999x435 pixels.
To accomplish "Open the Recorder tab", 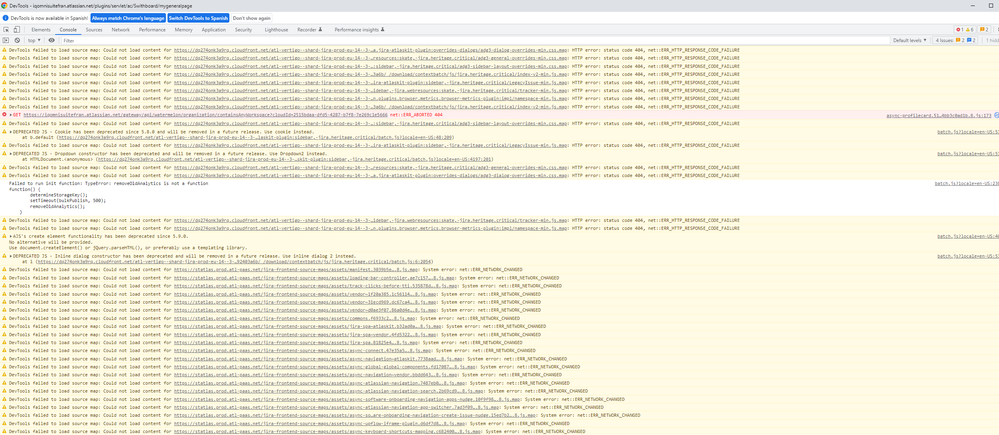I will tap(310, 30).
